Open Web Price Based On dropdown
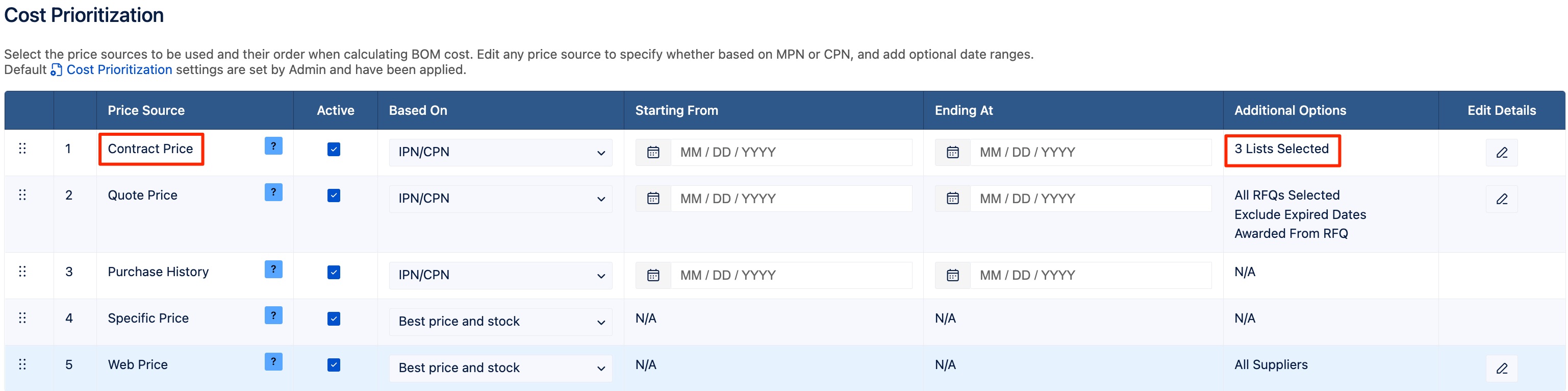The height and width of the screenshot is (391, 1568). (x=501, y=368)
